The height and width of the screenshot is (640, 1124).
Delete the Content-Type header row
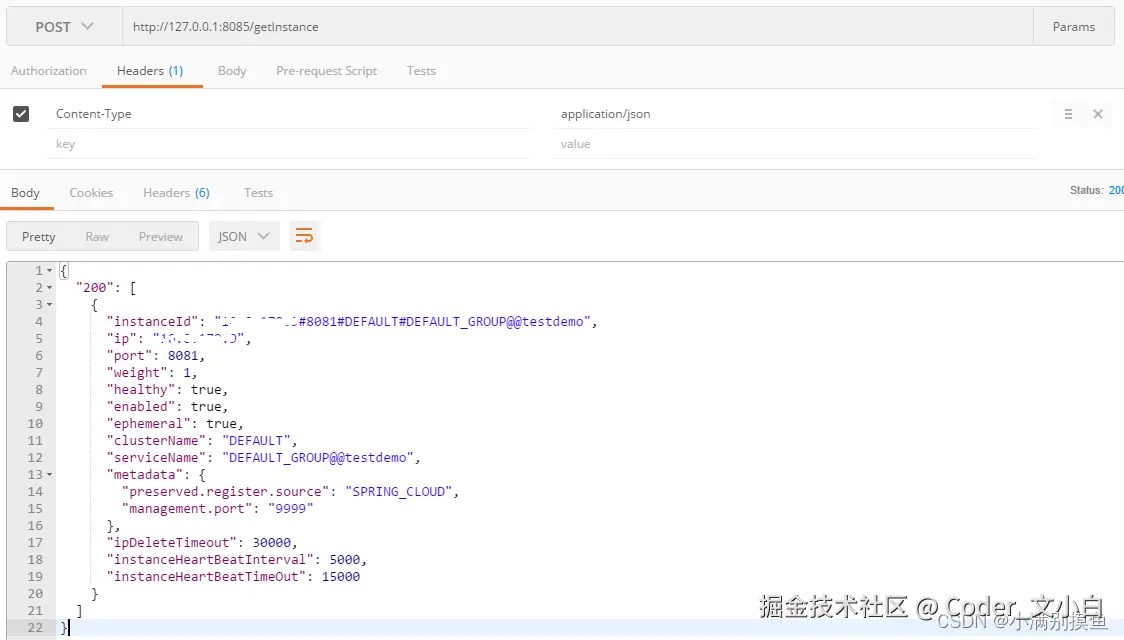tap(1097, 114)
